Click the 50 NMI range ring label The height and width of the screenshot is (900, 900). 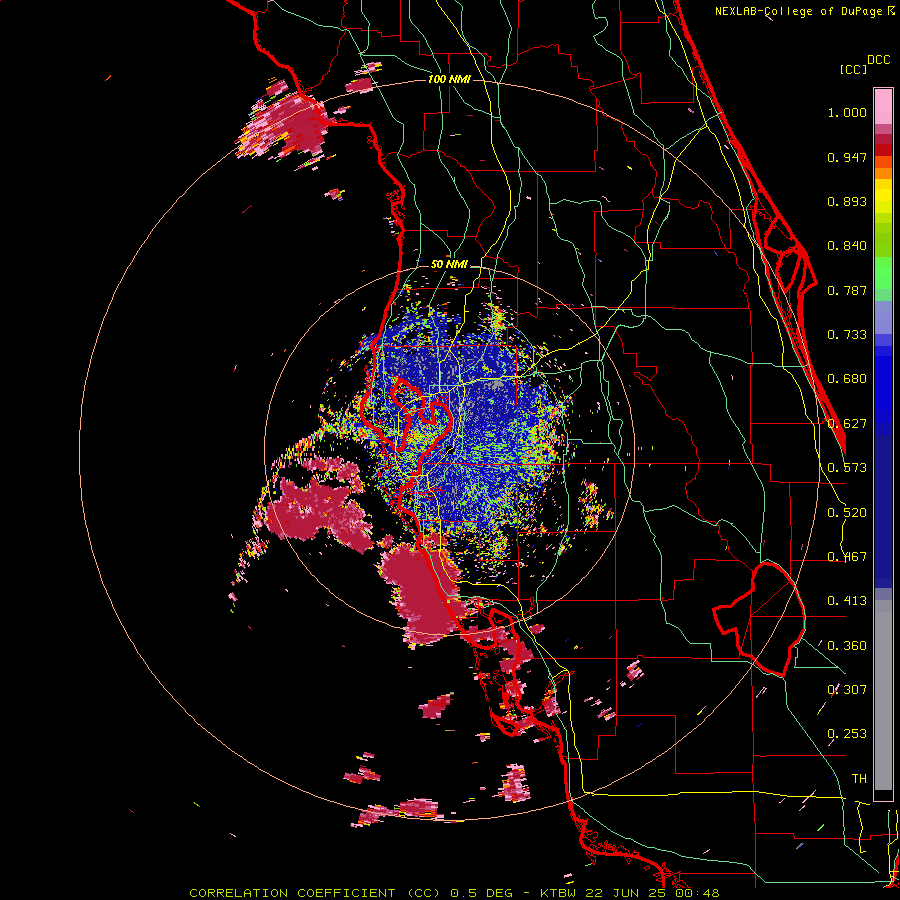point(449,264)
